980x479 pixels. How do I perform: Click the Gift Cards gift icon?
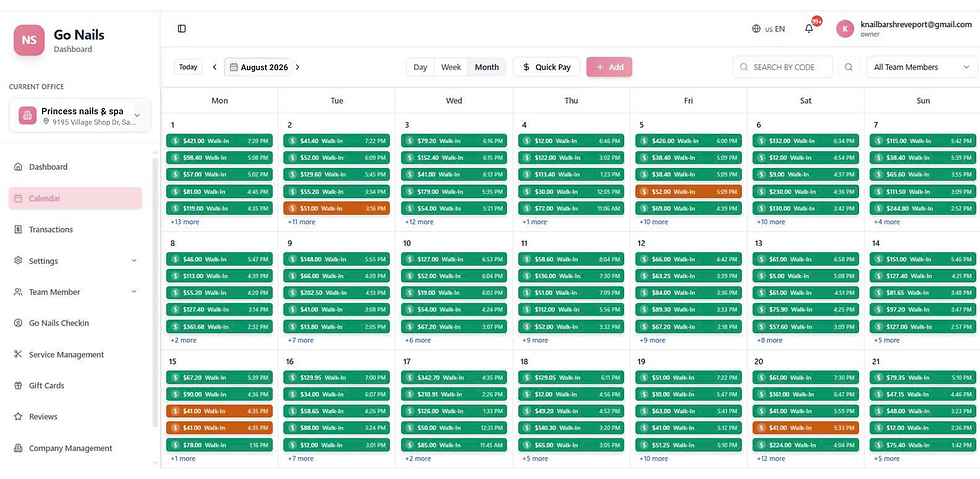click(18, 386)
